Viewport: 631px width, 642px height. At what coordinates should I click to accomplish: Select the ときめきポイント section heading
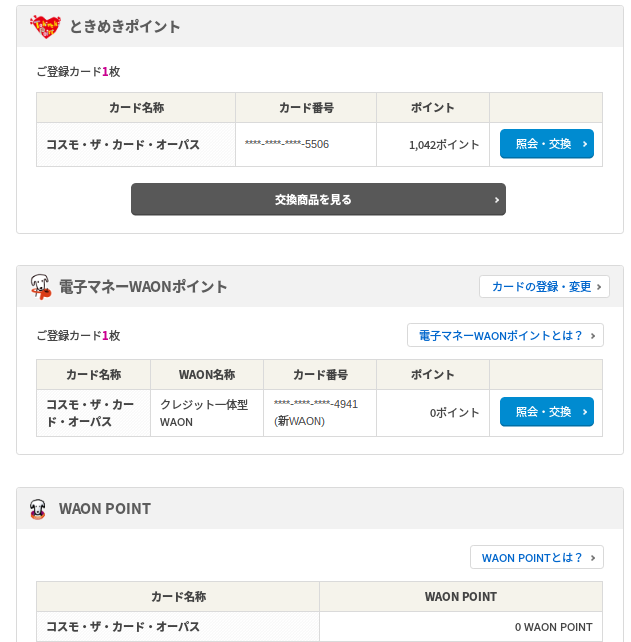(125, 27)
